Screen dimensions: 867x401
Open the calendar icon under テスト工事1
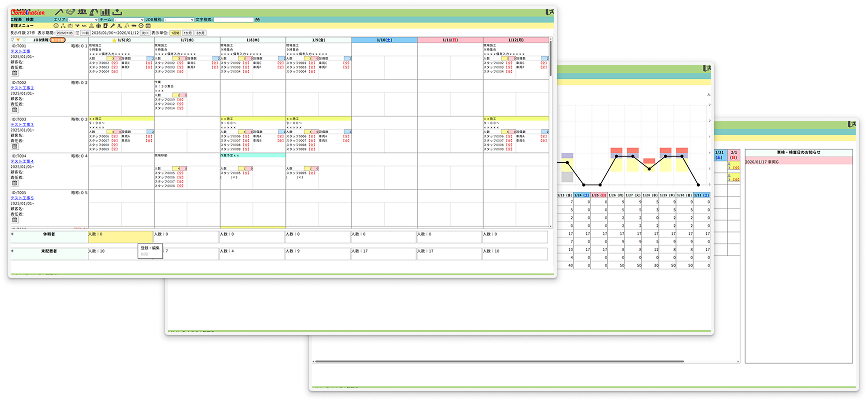pyautogui.click(x=15, y=73)
